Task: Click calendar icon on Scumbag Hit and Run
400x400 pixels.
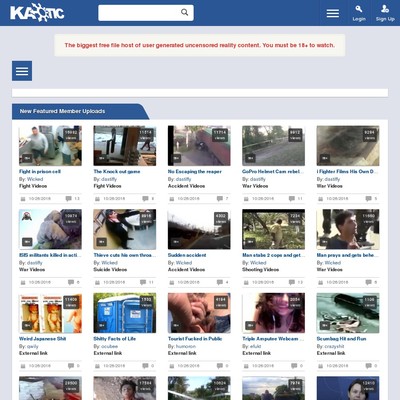Action: [320, 366]
